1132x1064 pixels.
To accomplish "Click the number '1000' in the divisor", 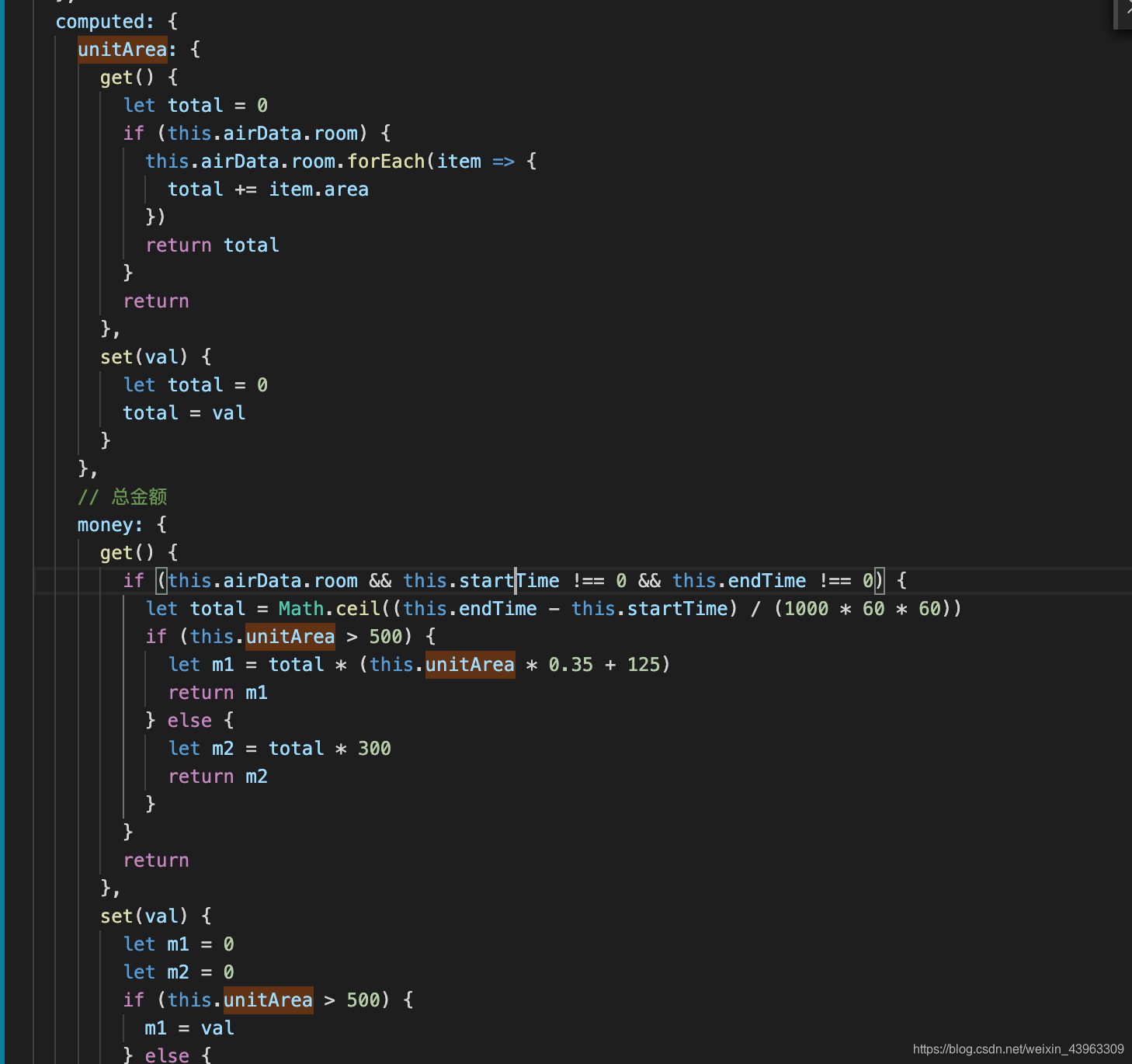I will tap(806, 609).
